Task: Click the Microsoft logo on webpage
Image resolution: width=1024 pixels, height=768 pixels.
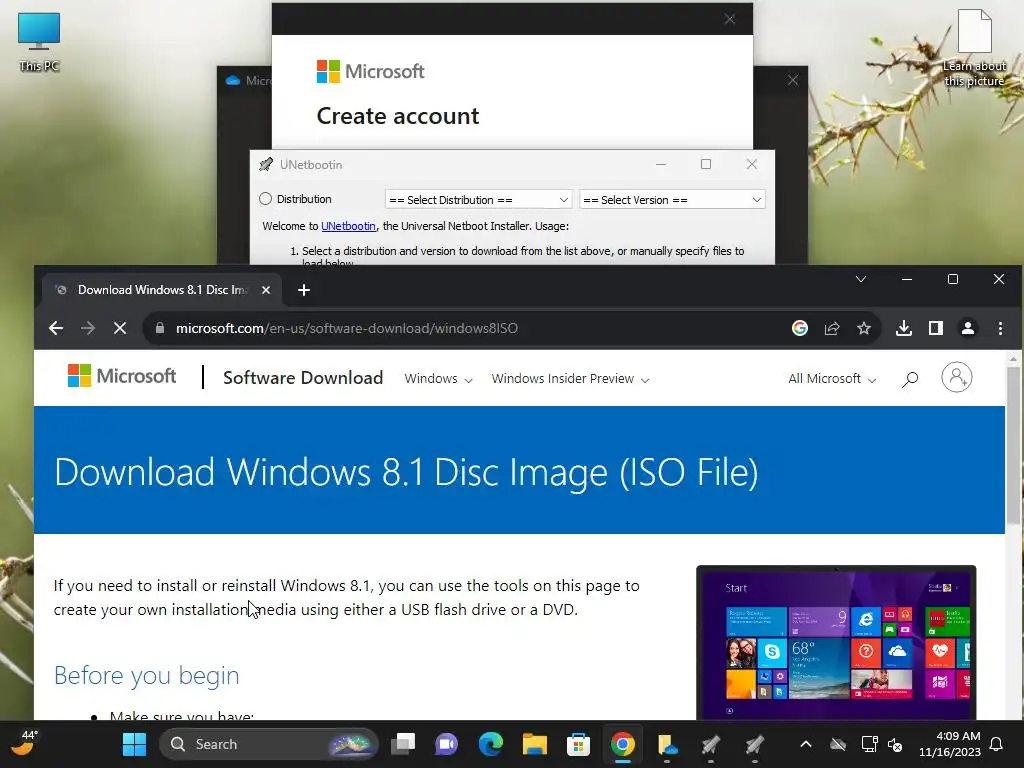Action: pyautogui.click(x=122, y=376)
